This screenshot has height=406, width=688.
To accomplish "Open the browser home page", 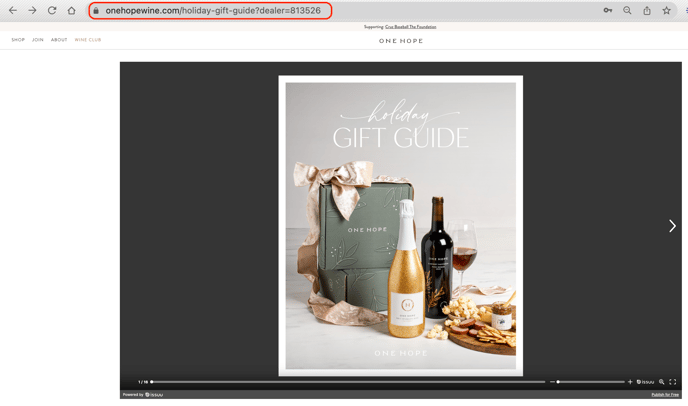I will (x=72, y=11).
